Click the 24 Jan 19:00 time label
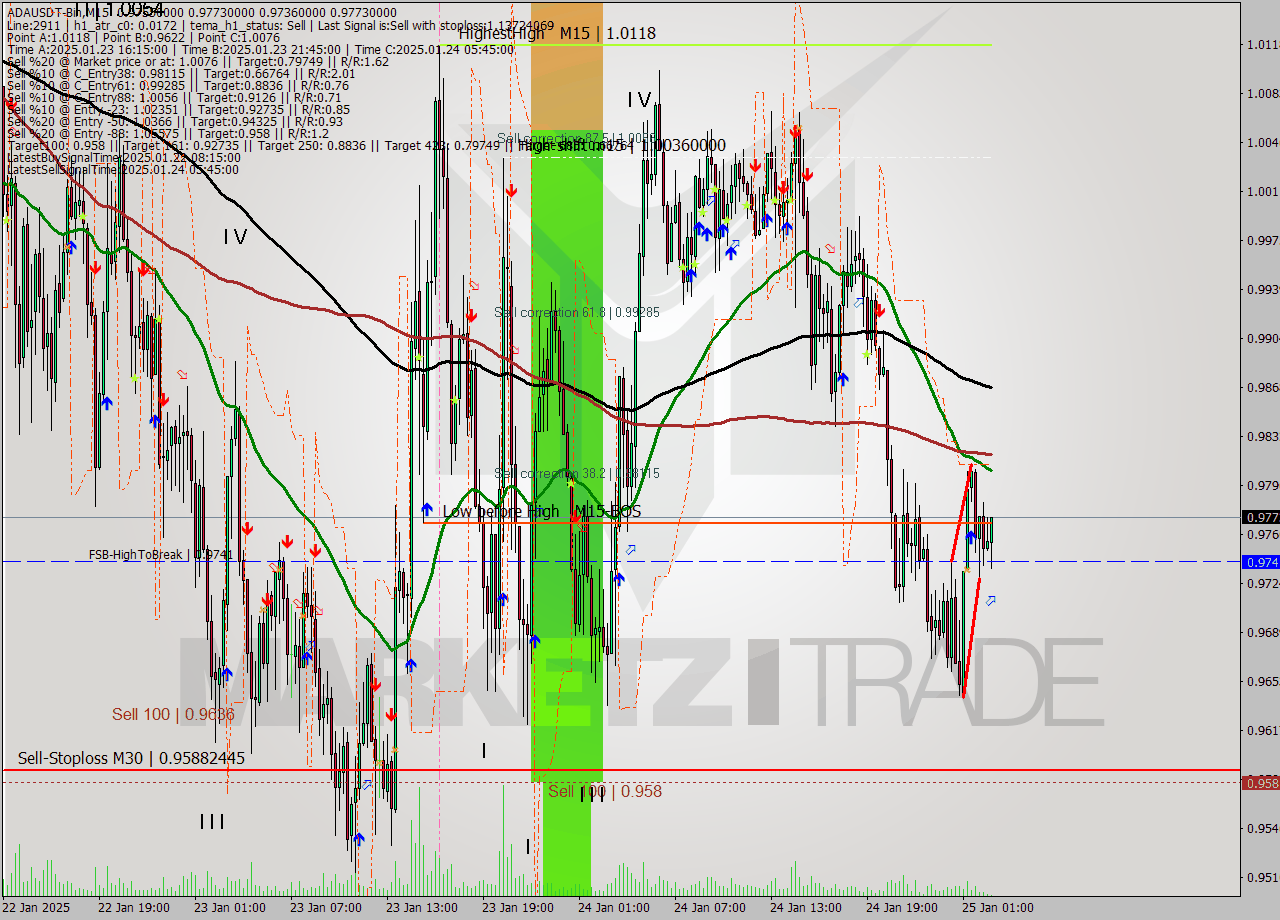Viewport: 1280px width, 920px height. pyautogui.click(x=901, y=908)
